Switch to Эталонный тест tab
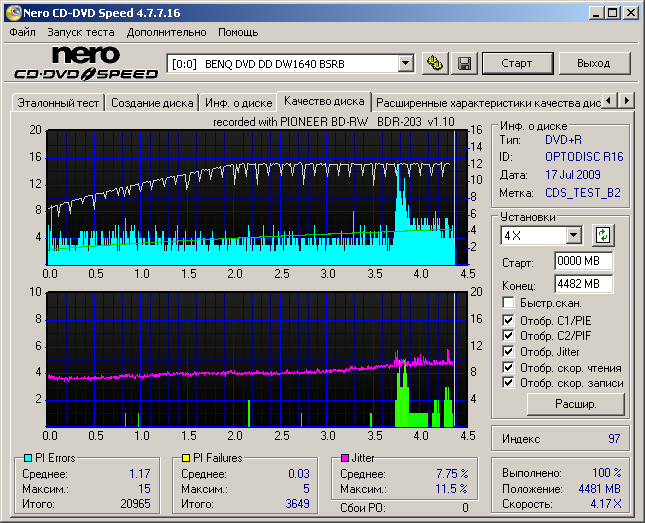The image size is (645, 523). (x=58, y=103)
